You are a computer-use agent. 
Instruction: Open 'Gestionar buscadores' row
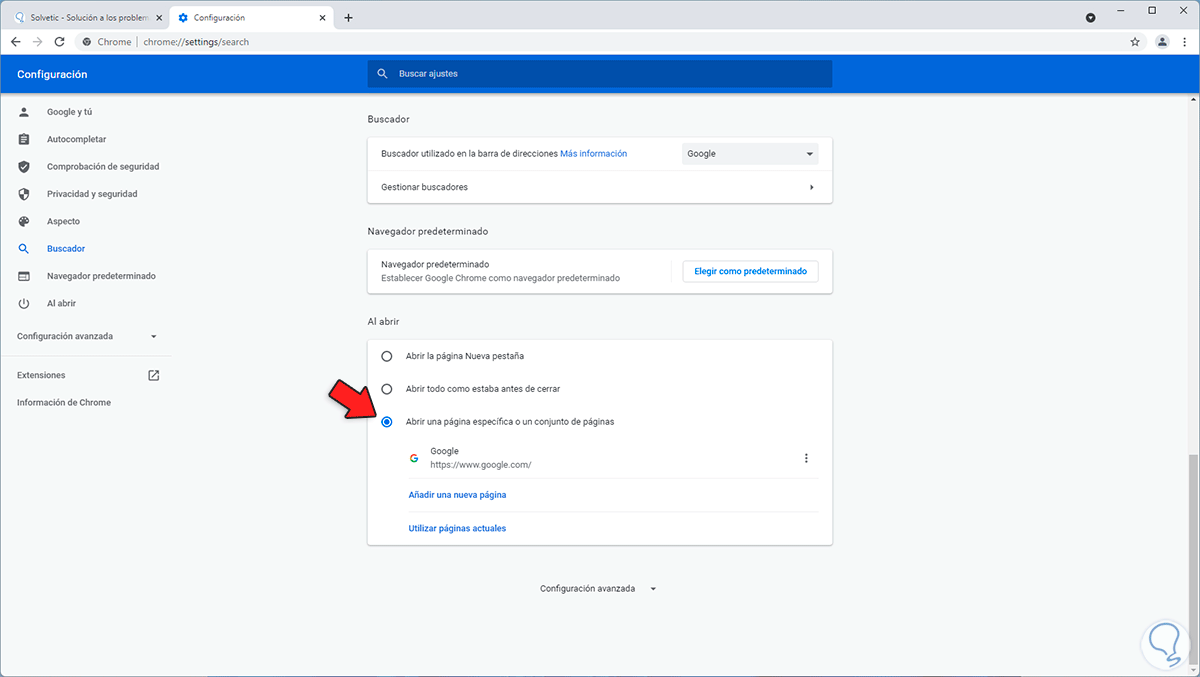coord(599,187)
